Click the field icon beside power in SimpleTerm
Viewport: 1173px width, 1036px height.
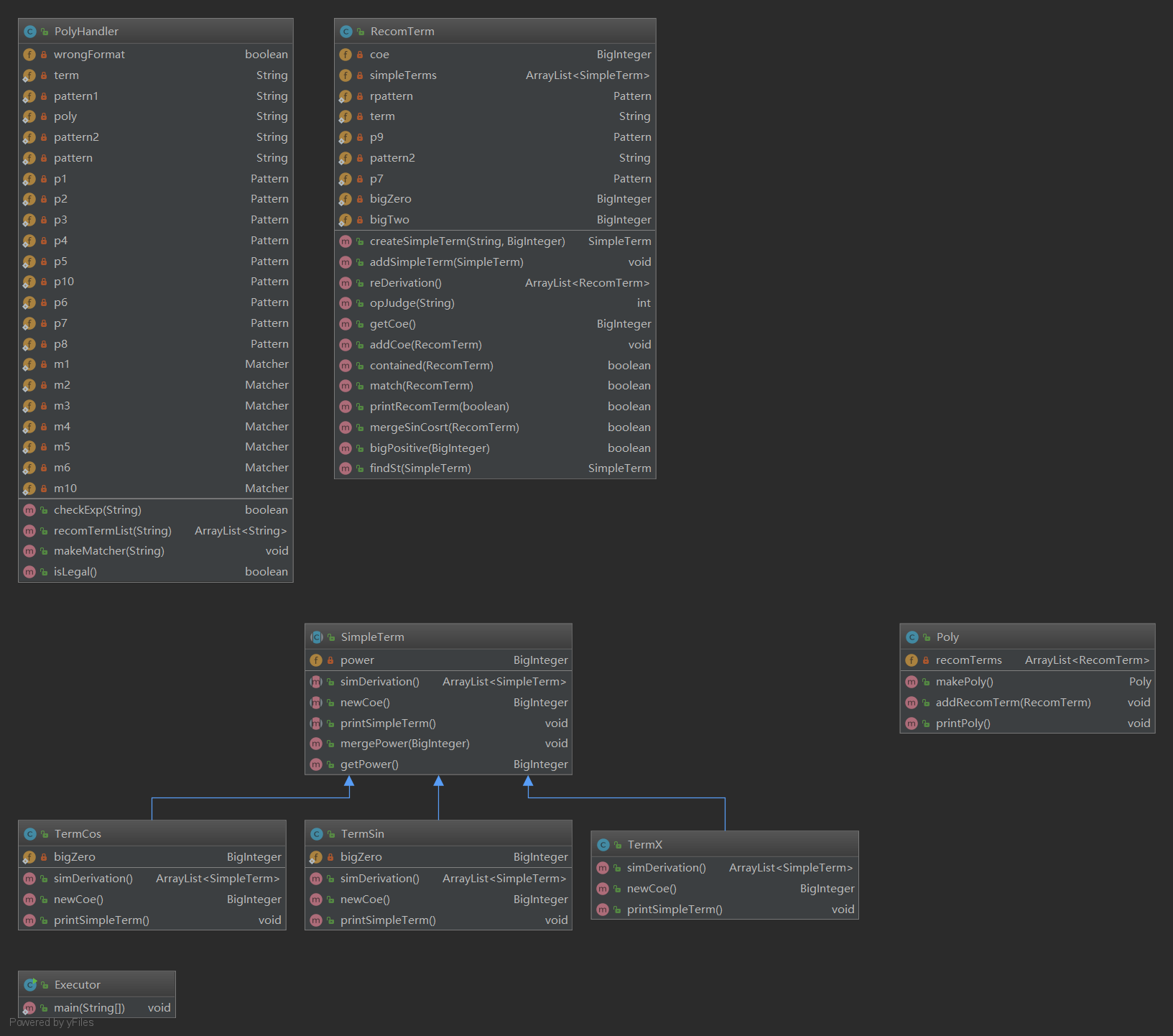[x=315, y=660]
